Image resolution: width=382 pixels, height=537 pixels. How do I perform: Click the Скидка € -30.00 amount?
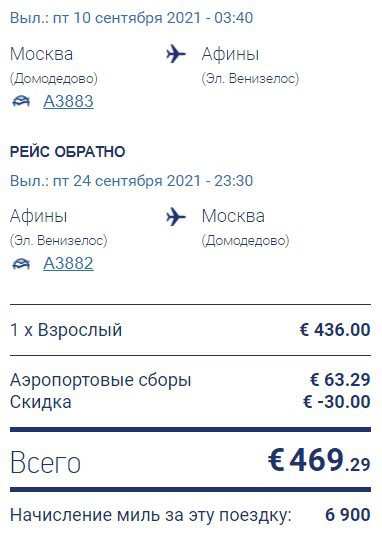point(336,402)
